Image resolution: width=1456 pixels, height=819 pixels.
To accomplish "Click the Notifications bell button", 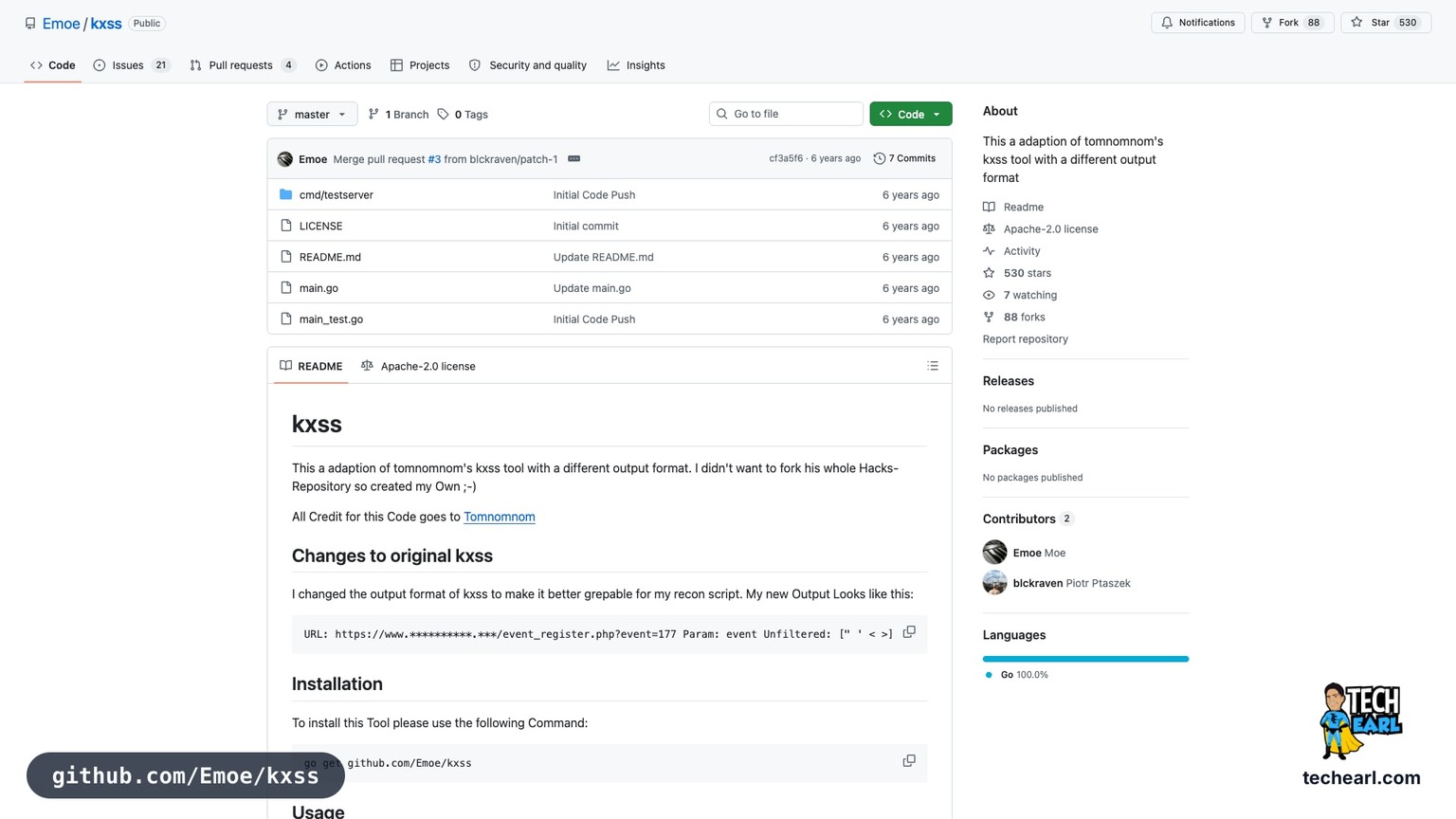I will click(1198, 23).
